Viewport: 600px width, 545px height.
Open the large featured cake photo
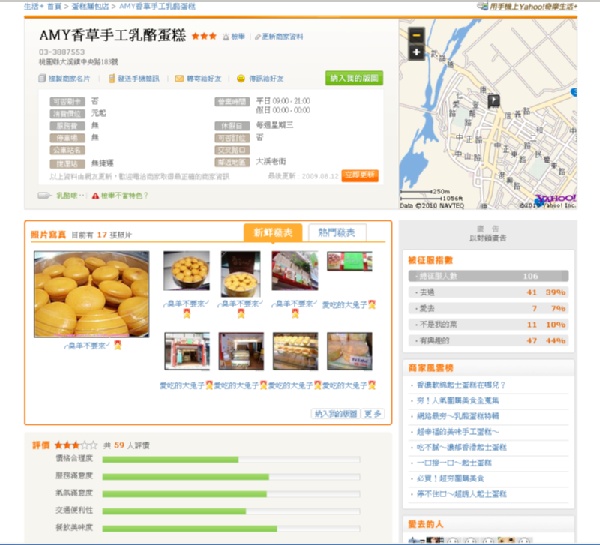point(91,294)
